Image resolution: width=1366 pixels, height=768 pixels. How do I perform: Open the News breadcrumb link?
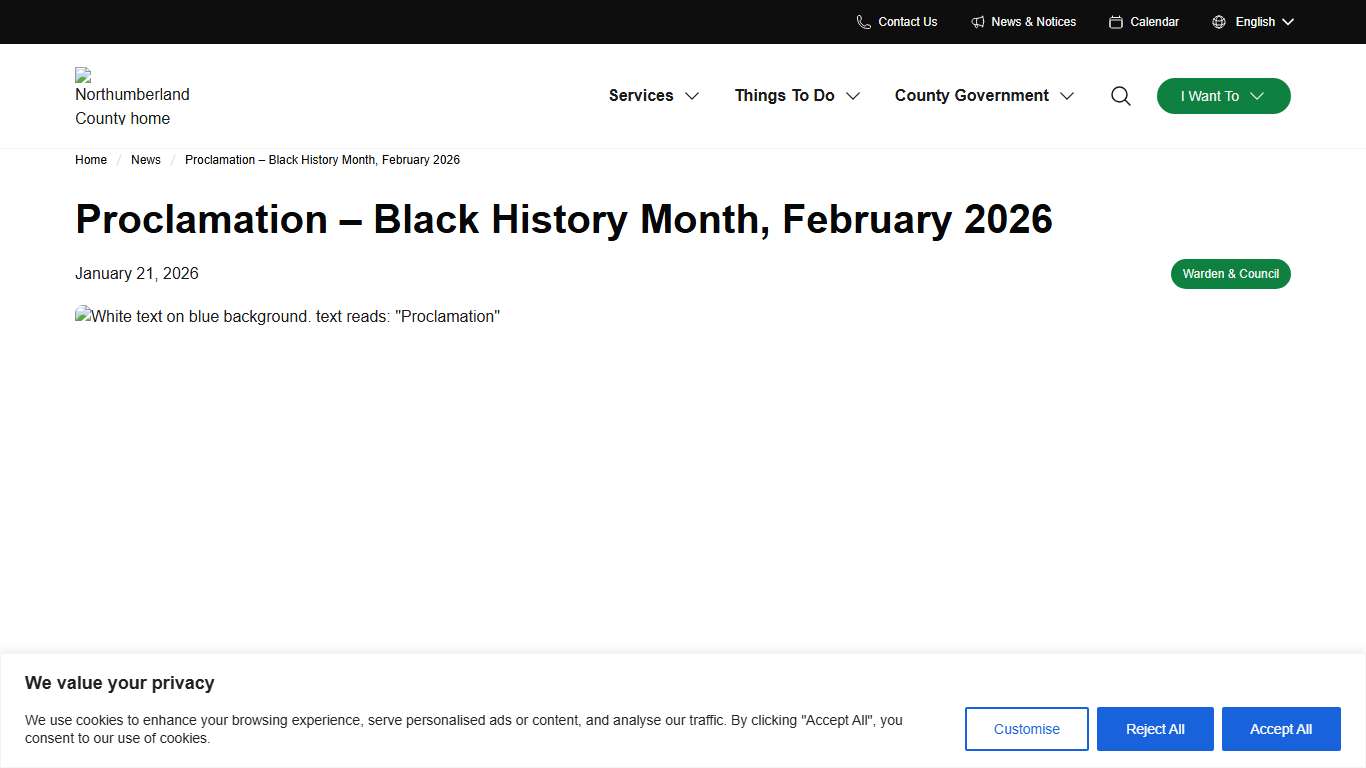(x=146, y=160)
